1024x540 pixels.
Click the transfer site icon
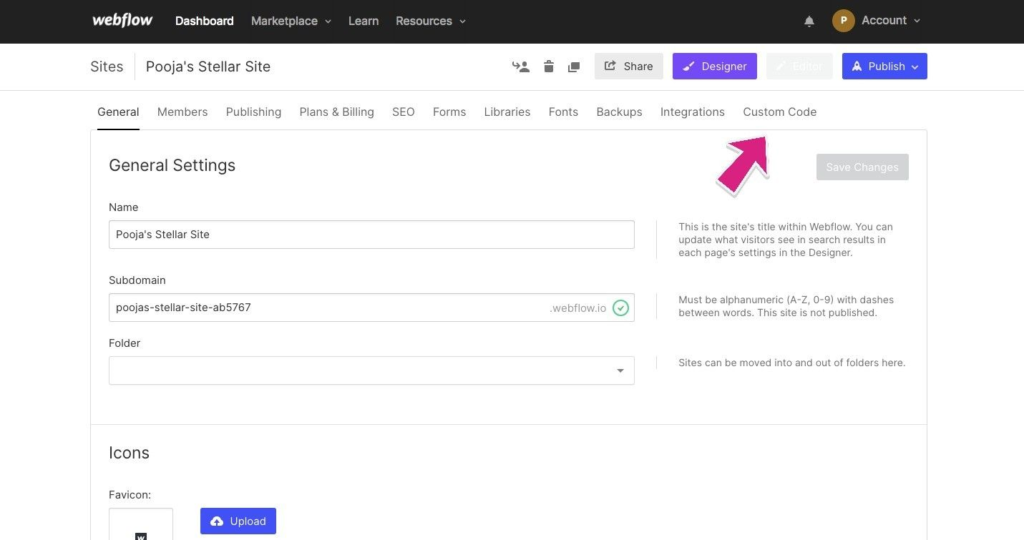click(520, 67)
